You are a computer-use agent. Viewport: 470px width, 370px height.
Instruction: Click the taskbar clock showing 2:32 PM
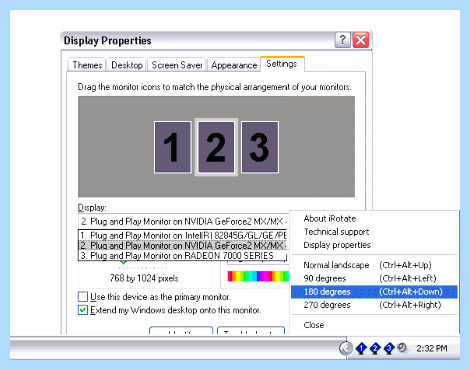[x=432, y=348]
